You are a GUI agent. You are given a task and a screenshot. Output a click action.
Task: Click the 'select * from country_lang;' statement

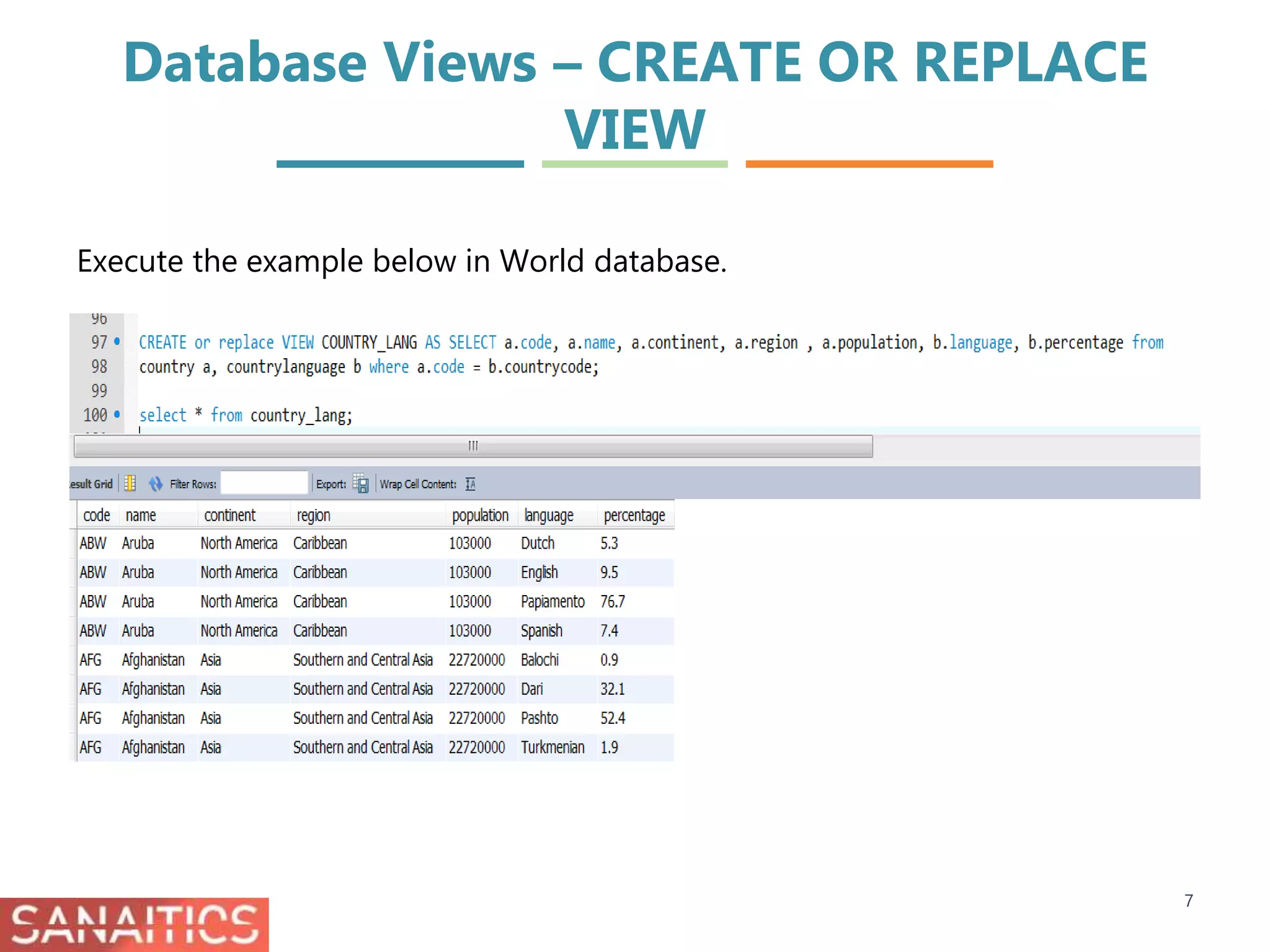click(x=246, y=415)
